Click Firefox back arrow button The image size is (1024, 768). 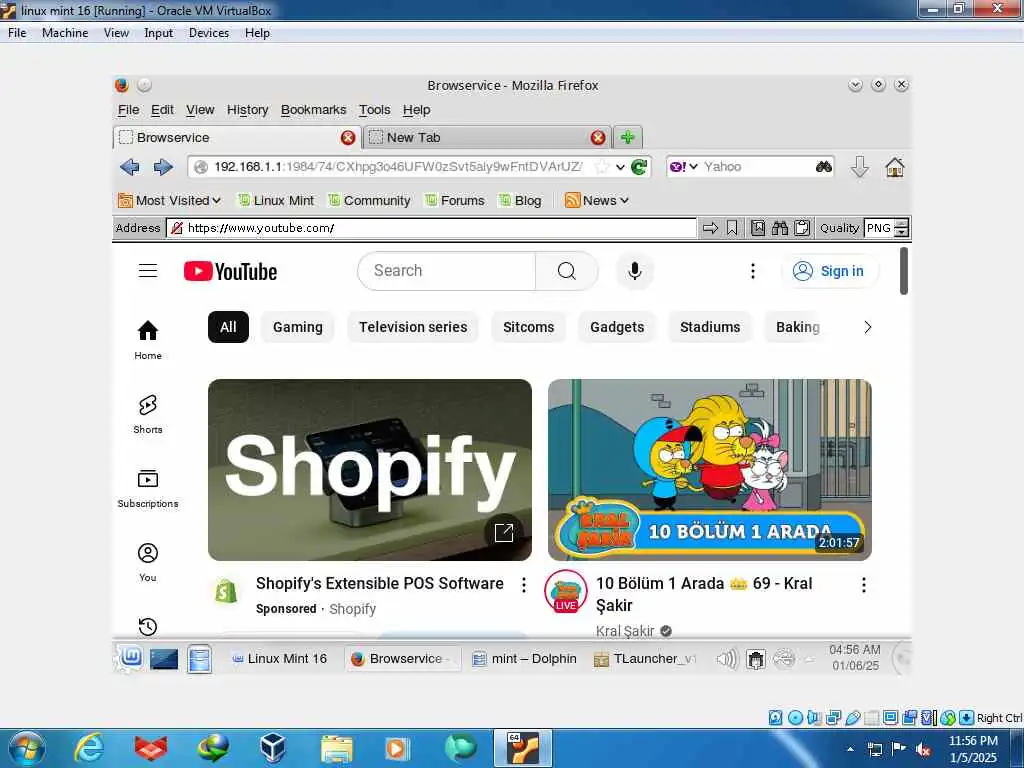pyautogui.click(x=129, y=167)
